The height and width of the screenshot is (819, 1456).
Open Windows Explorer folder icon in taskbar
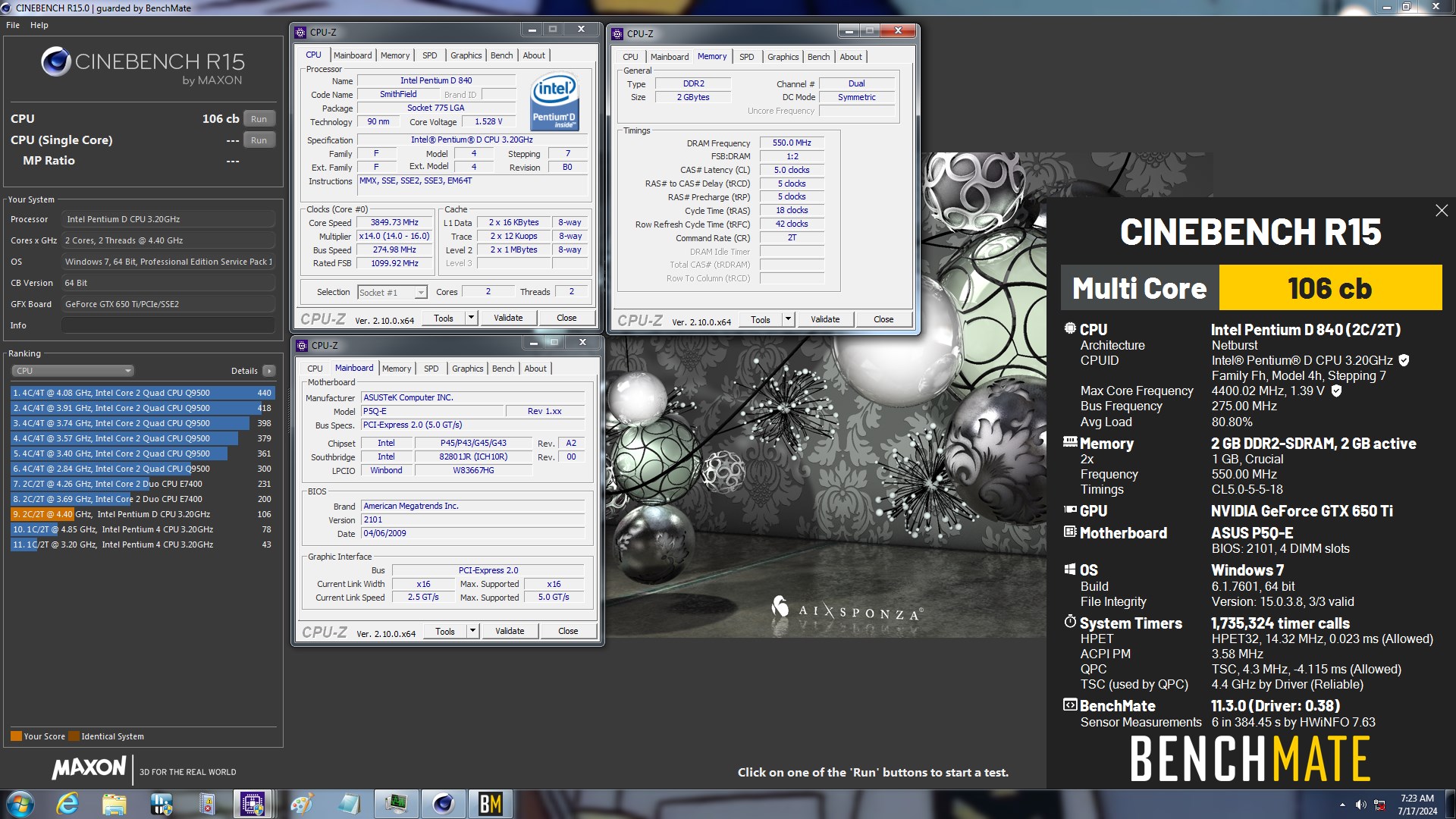114,804
